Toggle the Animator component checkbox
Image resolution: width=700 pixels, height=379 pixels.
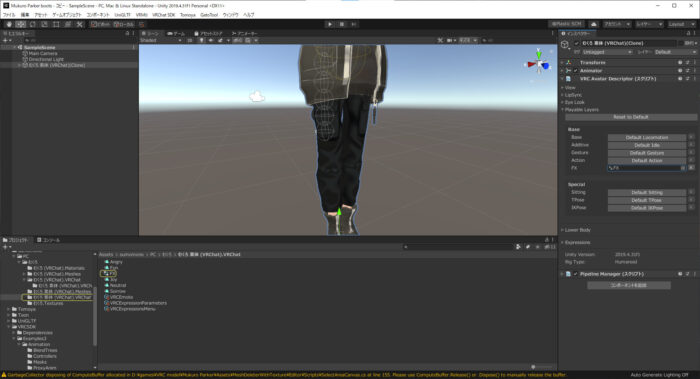pos(575,71)
